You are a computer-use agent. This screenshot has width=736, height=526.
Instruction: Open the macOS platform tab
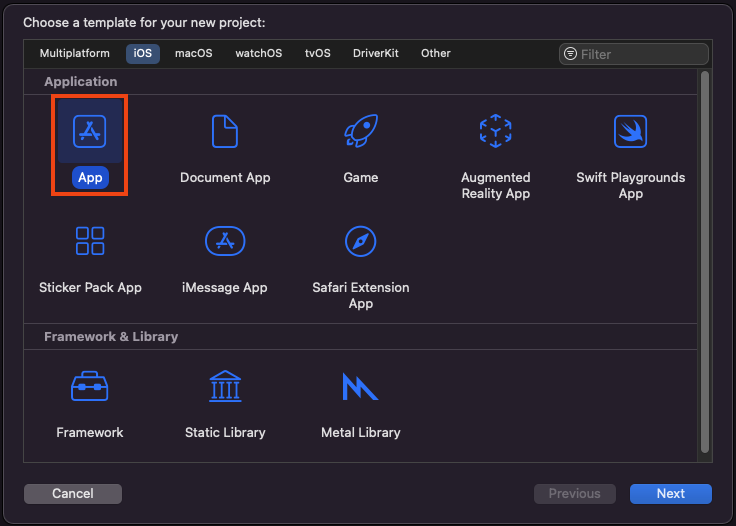click(x=193, y=53)
